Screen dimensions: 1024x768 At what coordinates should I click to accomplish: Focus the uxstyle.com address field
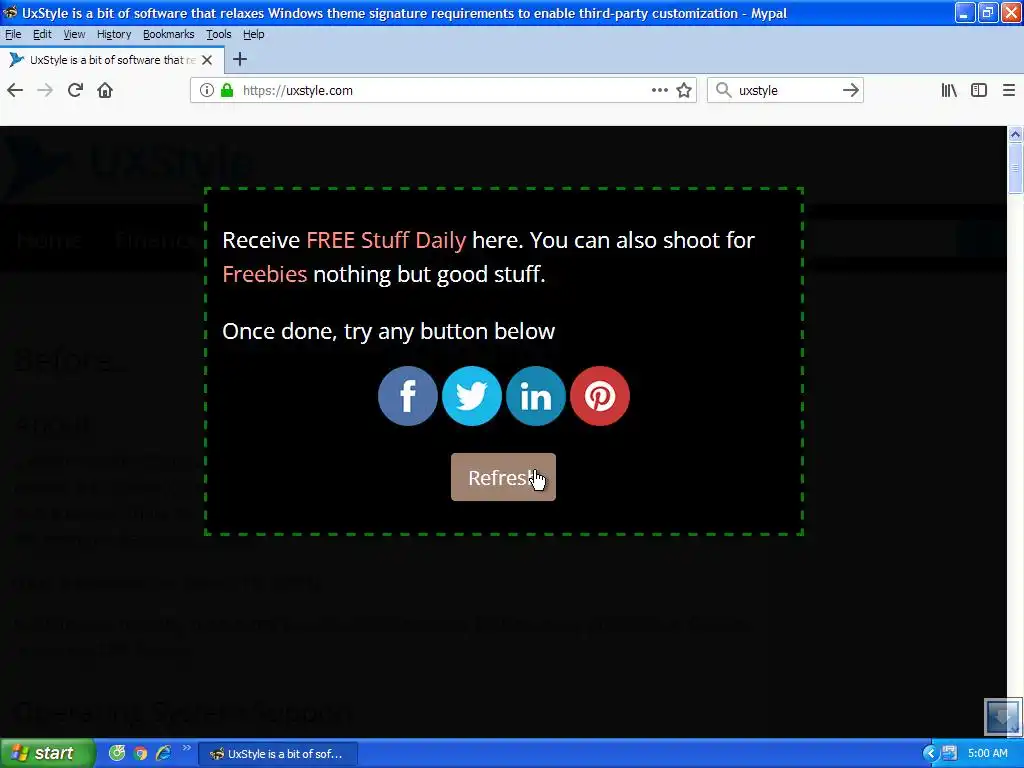pyautogui.click(x=444, y=90)
